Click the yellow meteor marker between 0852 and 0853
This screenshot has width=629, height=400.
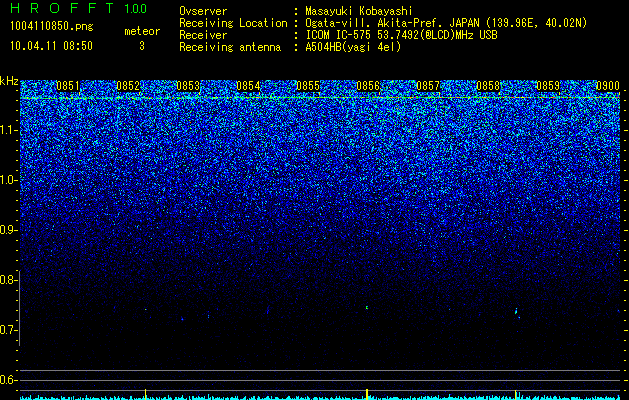pyautogui.click(x=146, y=394)
